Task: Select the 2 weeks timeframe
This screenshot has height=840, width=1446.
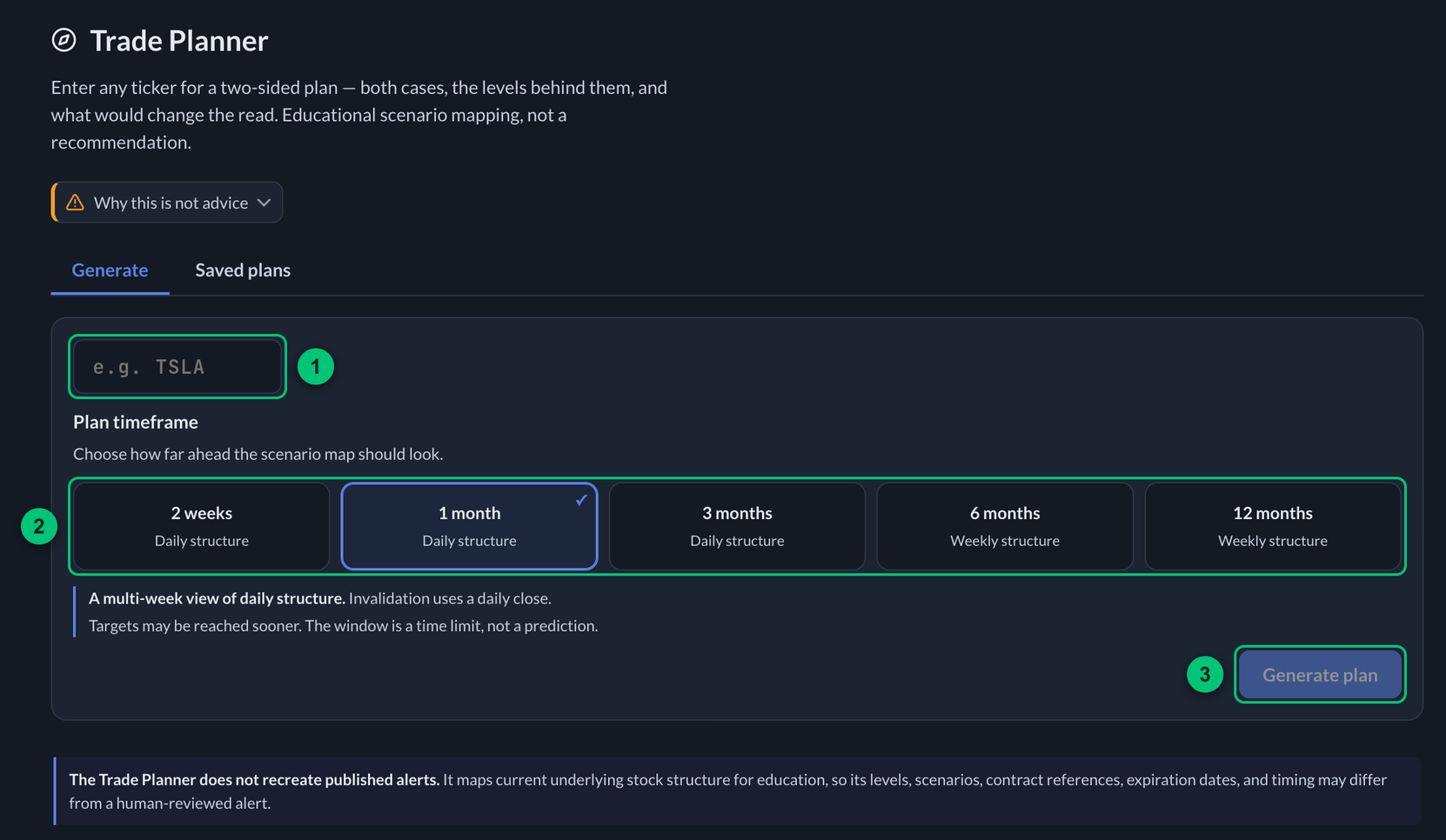Action: [202, 526]
